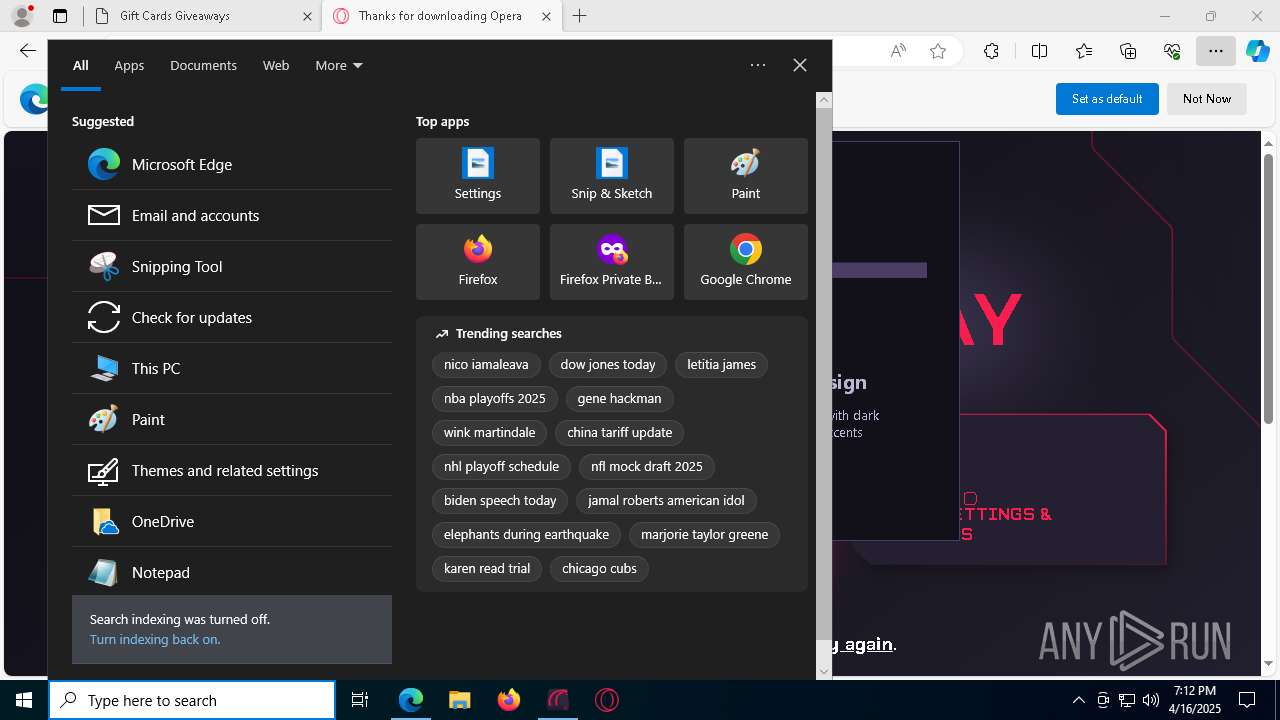Search trending topic wink martindale
Screen dimensions: 1280x720
point(490,433)
